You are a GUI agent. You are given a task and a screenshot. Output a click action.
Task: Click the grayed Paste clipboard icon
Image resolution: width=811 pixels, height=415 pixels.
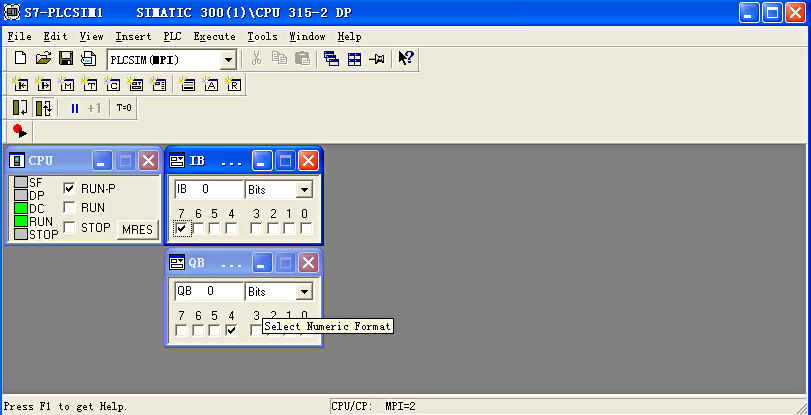(302, 58)
